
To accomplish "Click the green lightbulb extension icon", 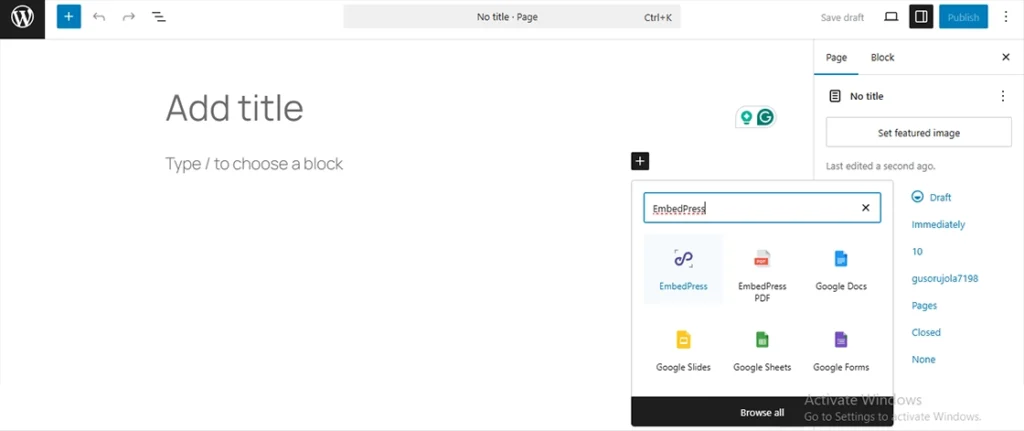I will coord(746,118).
